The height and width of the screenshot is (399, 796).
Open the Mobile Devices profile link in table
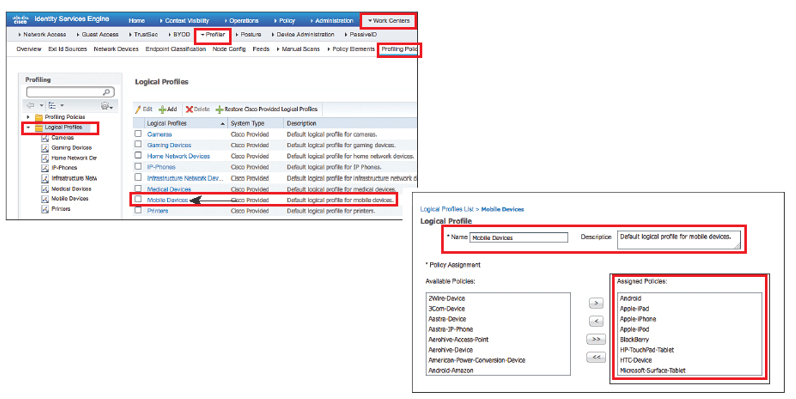168,200
